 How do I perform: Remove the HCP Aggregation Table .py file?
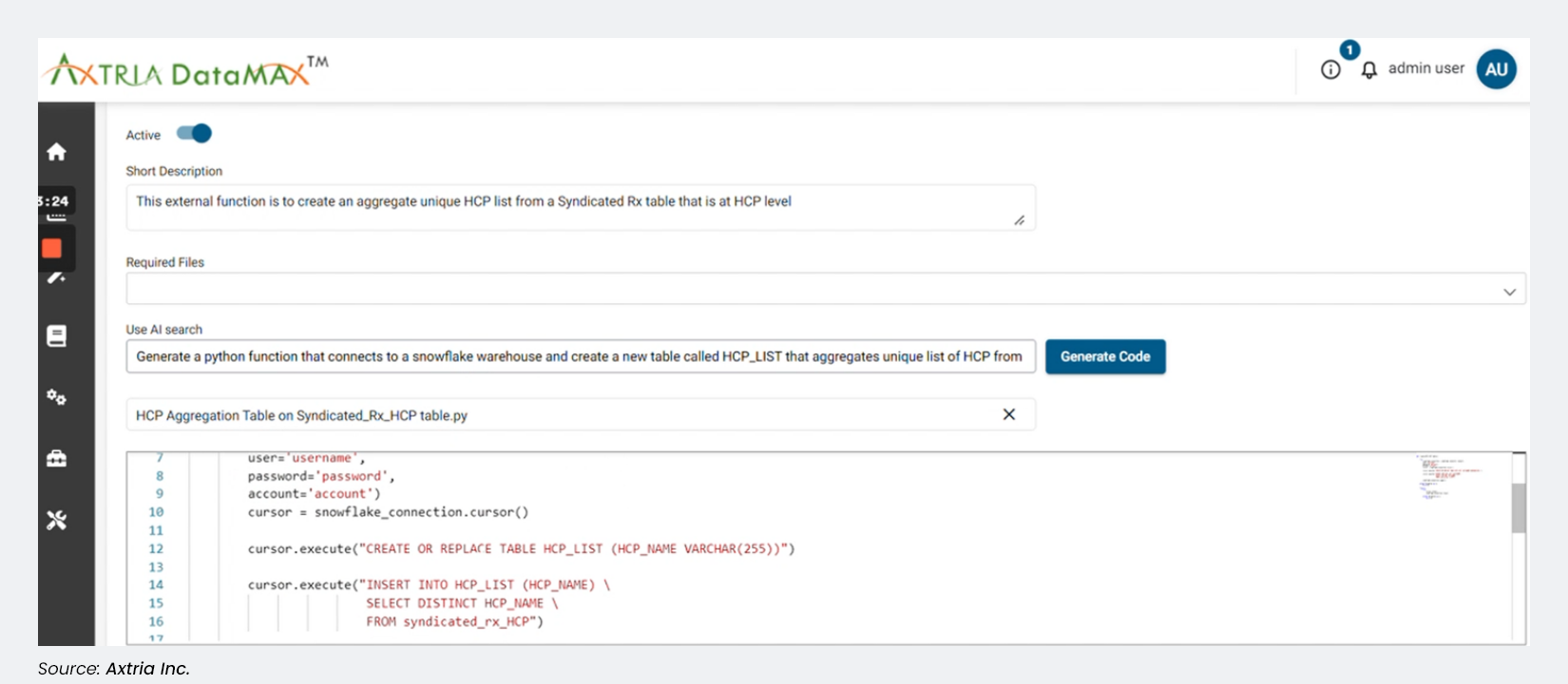(x=1009, y=414)
